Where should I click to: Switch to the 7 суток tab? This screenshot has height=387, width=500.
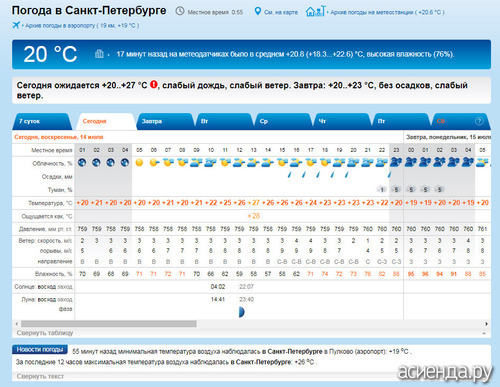[x=42, y=121]
